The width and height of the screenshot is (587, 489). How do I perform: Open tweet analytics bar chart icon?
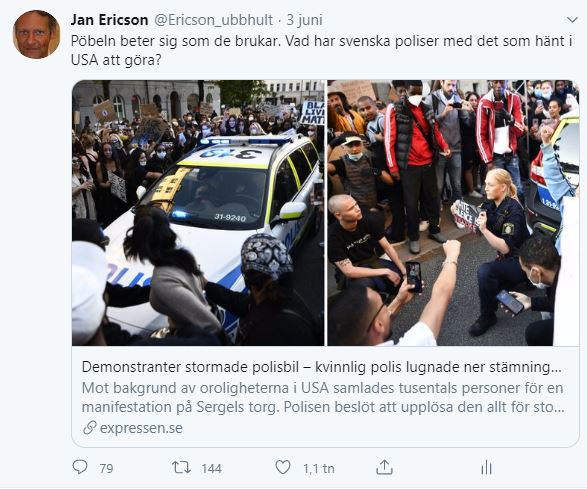pos(486,468)
